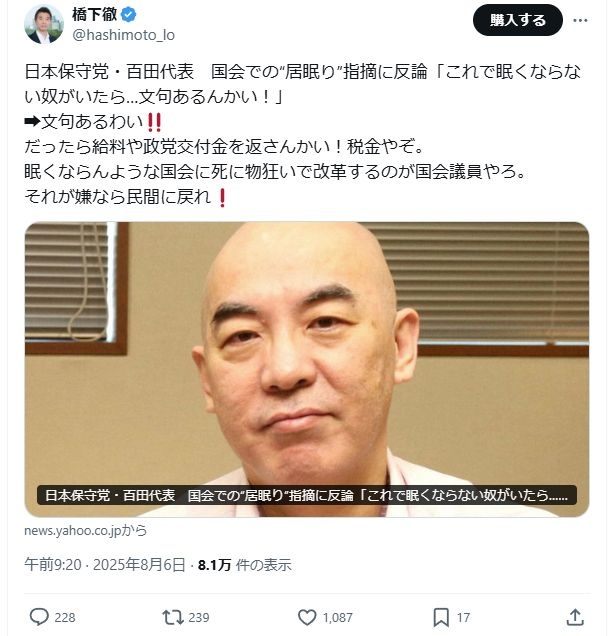608x636 pixels.
Task: Click the repost arrows icon
Action: [173, 617]
